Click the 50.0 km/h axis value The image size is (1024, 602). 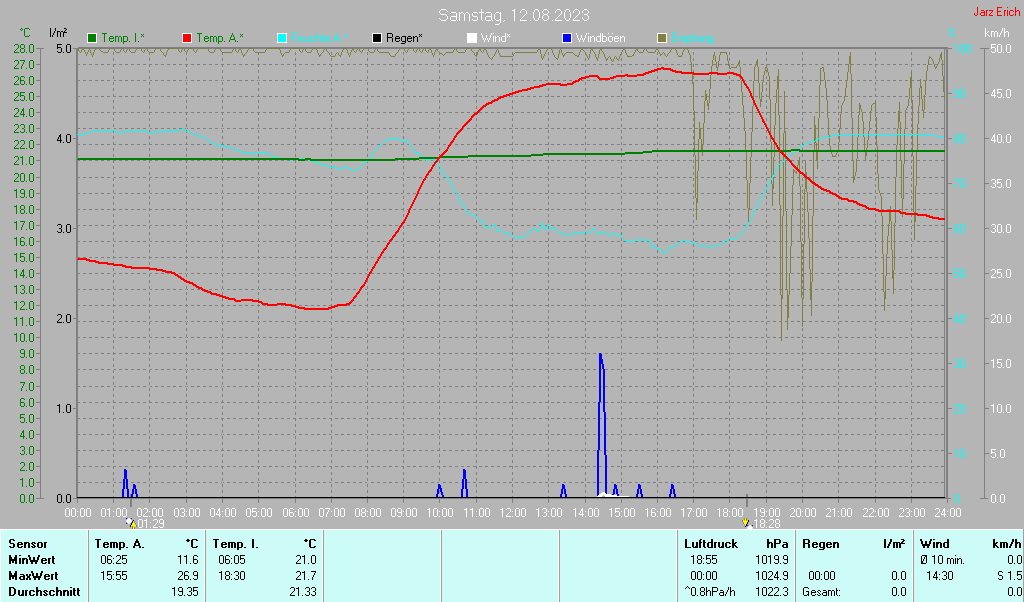click(1000, 49)
